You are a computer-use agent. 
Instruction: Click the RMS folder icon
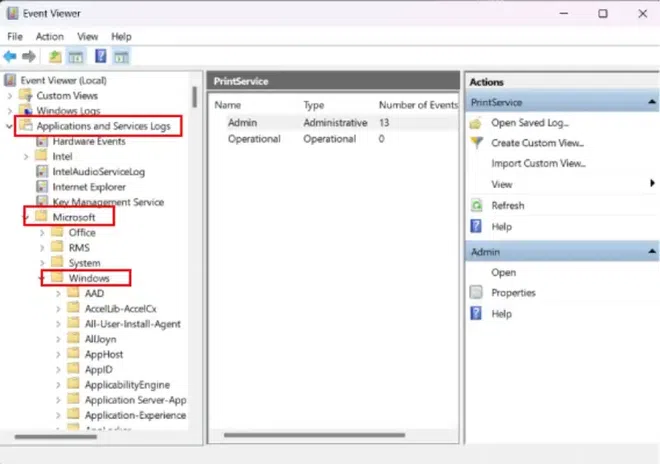tap(57, 247)
